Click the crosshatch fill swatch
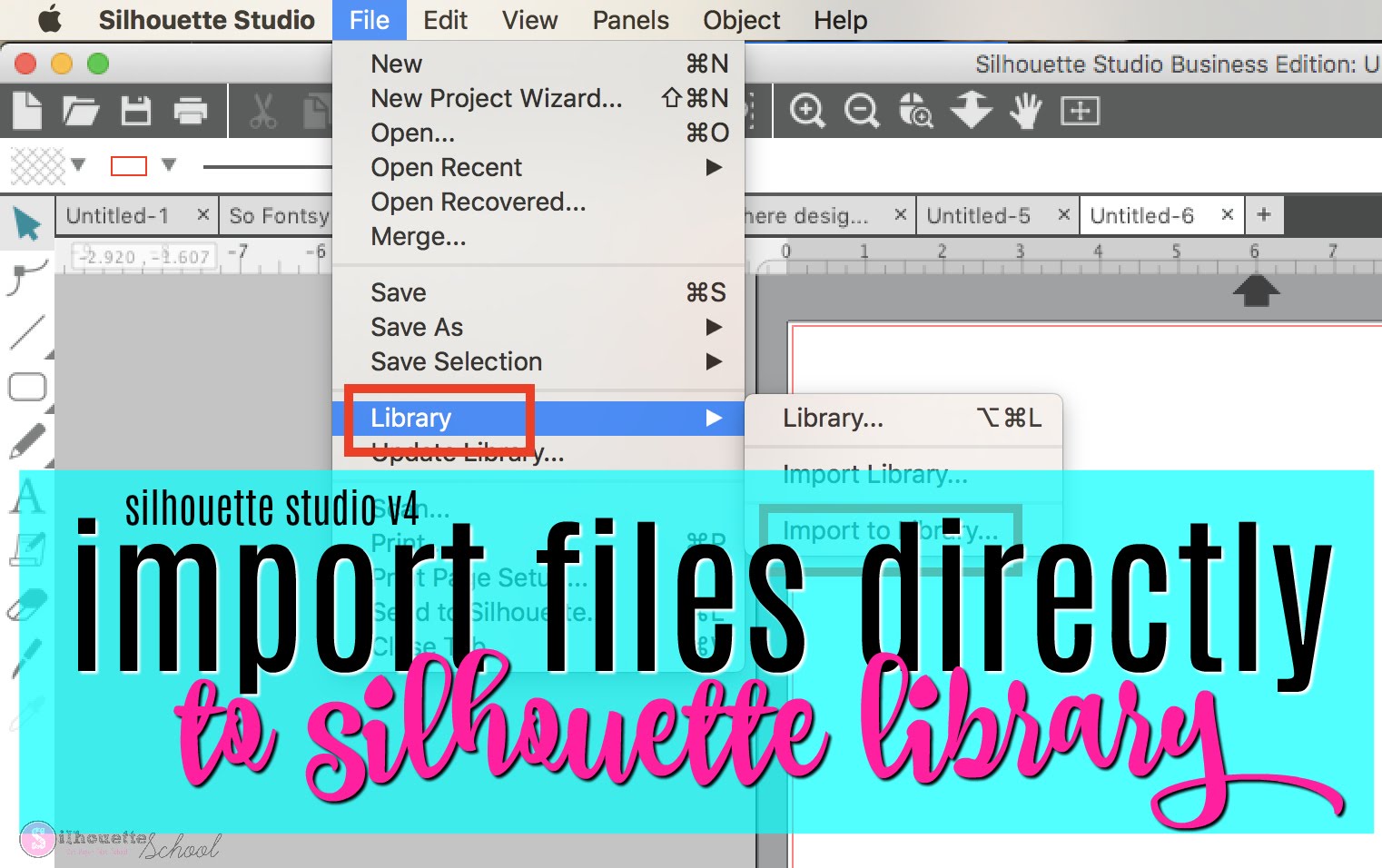The height and width of the screenshot is (868, 1382). point(37,165)
